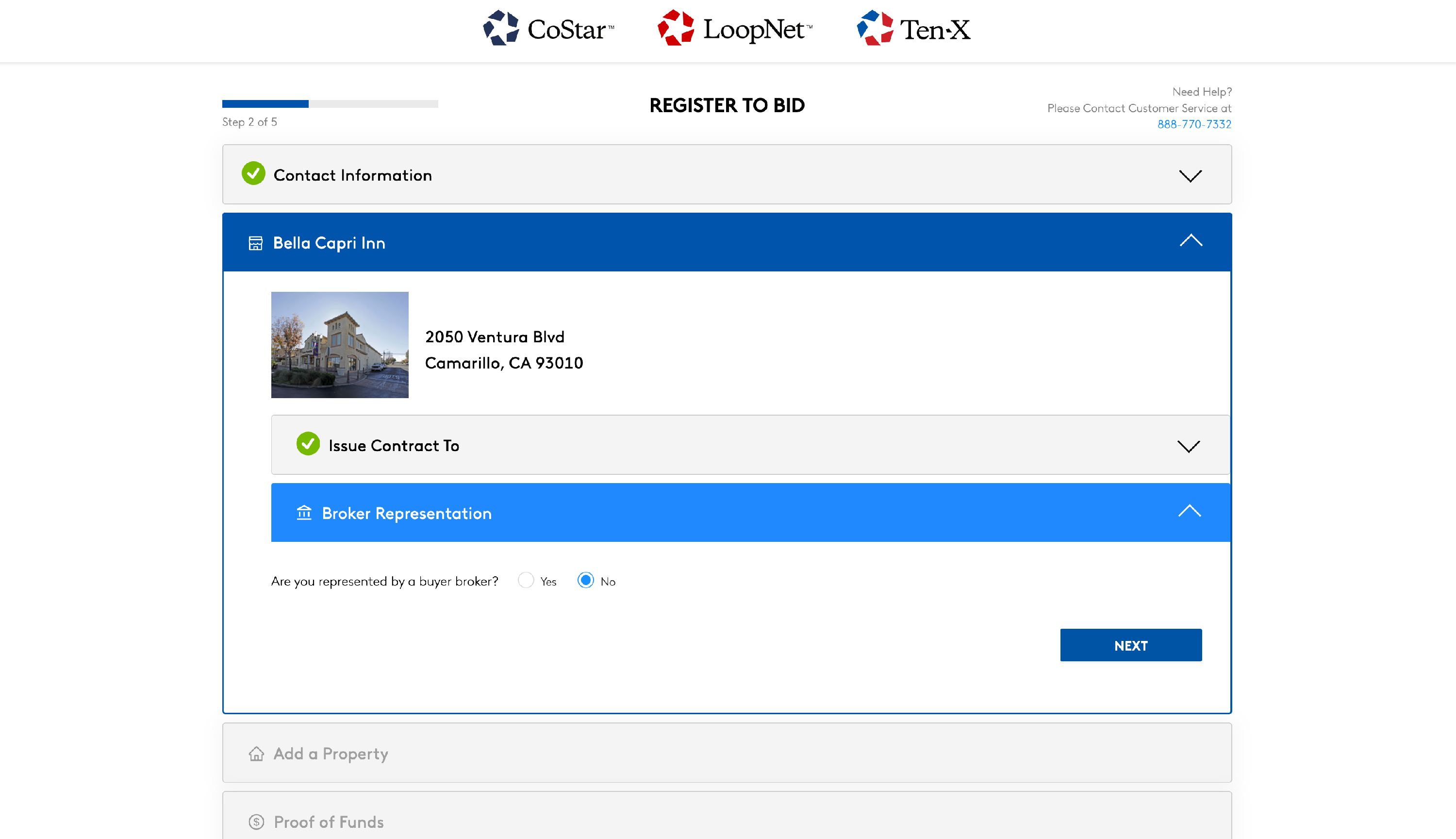Click the Step 2 of 5 progress bar
Screen dimensions: 1456x839
point(330,104)
